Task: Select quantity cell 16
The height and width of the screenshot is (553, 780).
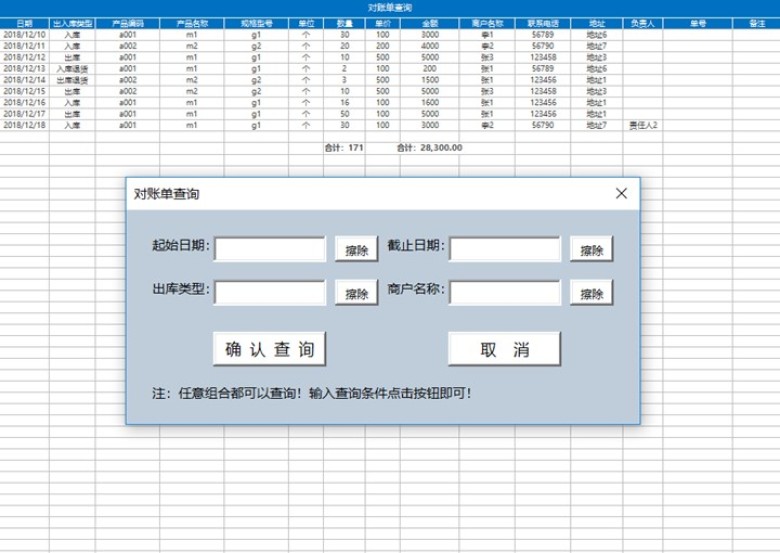Action: click(x=344, y=102)
